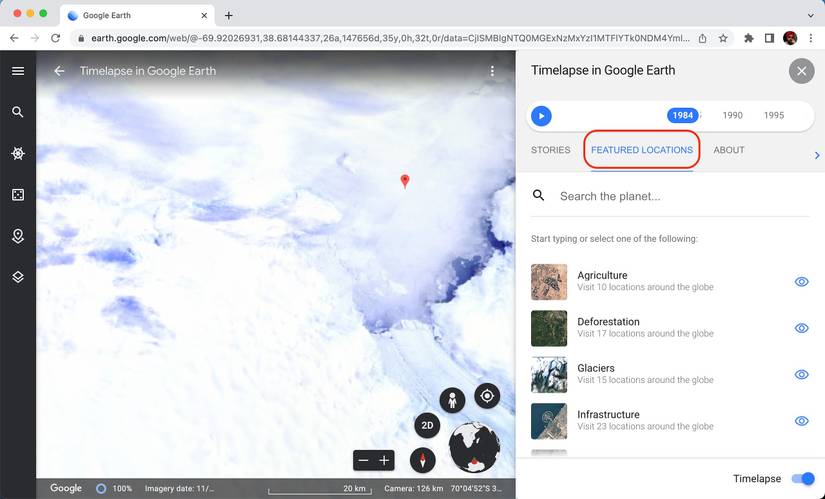Select the Featured Locations tab
825x499 pixels.
tap(642, 150)
